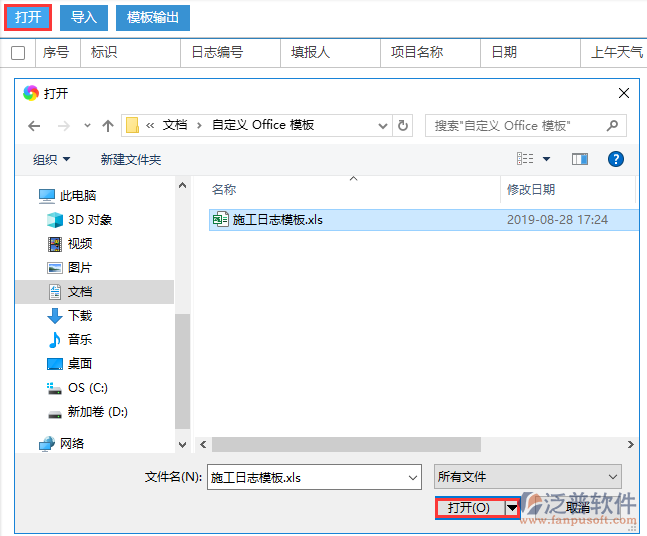Click the 项目名称 column header
The width and height of the screenshot is (647, 536).
[x=430, y=52]
